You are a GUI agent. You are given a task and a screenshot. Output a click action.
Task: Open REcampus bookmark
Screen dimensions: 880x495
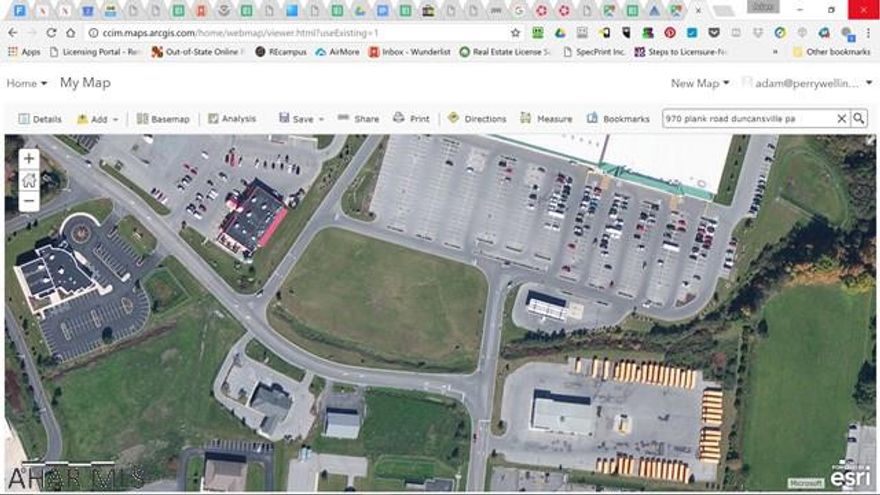[281, 52]
